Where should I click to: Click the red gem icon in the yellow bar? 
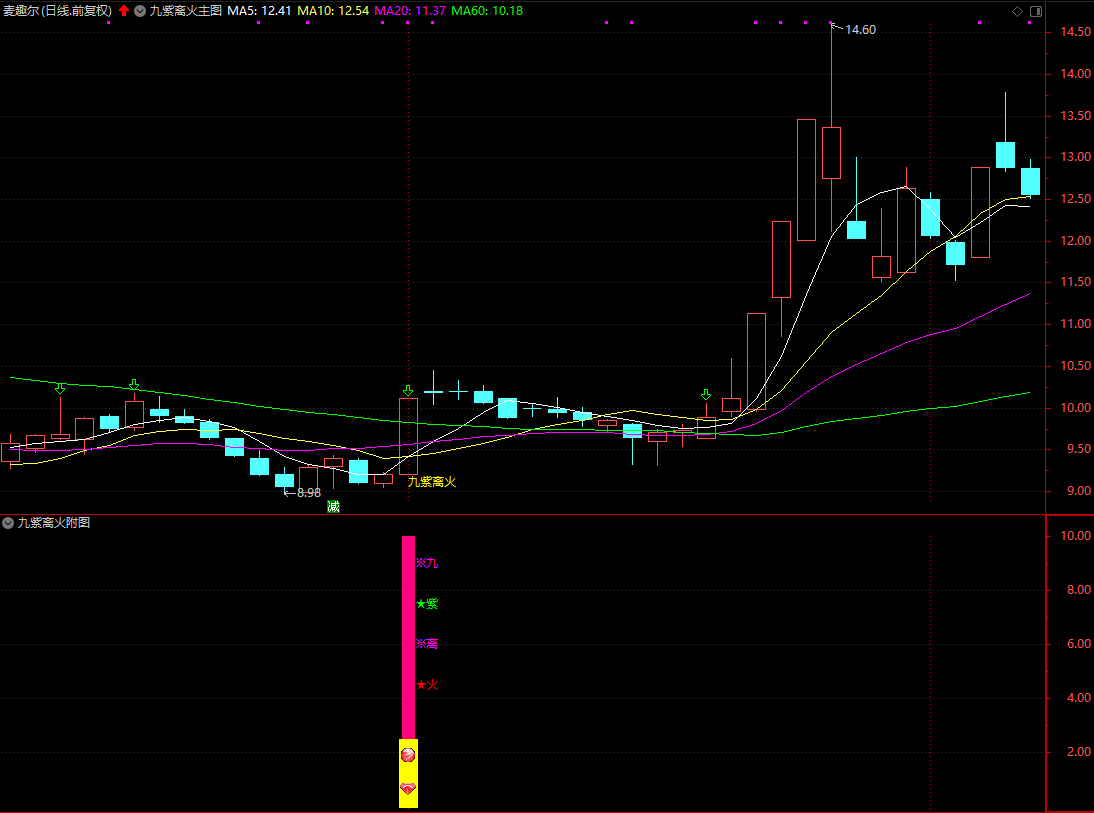(x=408, y=789)
